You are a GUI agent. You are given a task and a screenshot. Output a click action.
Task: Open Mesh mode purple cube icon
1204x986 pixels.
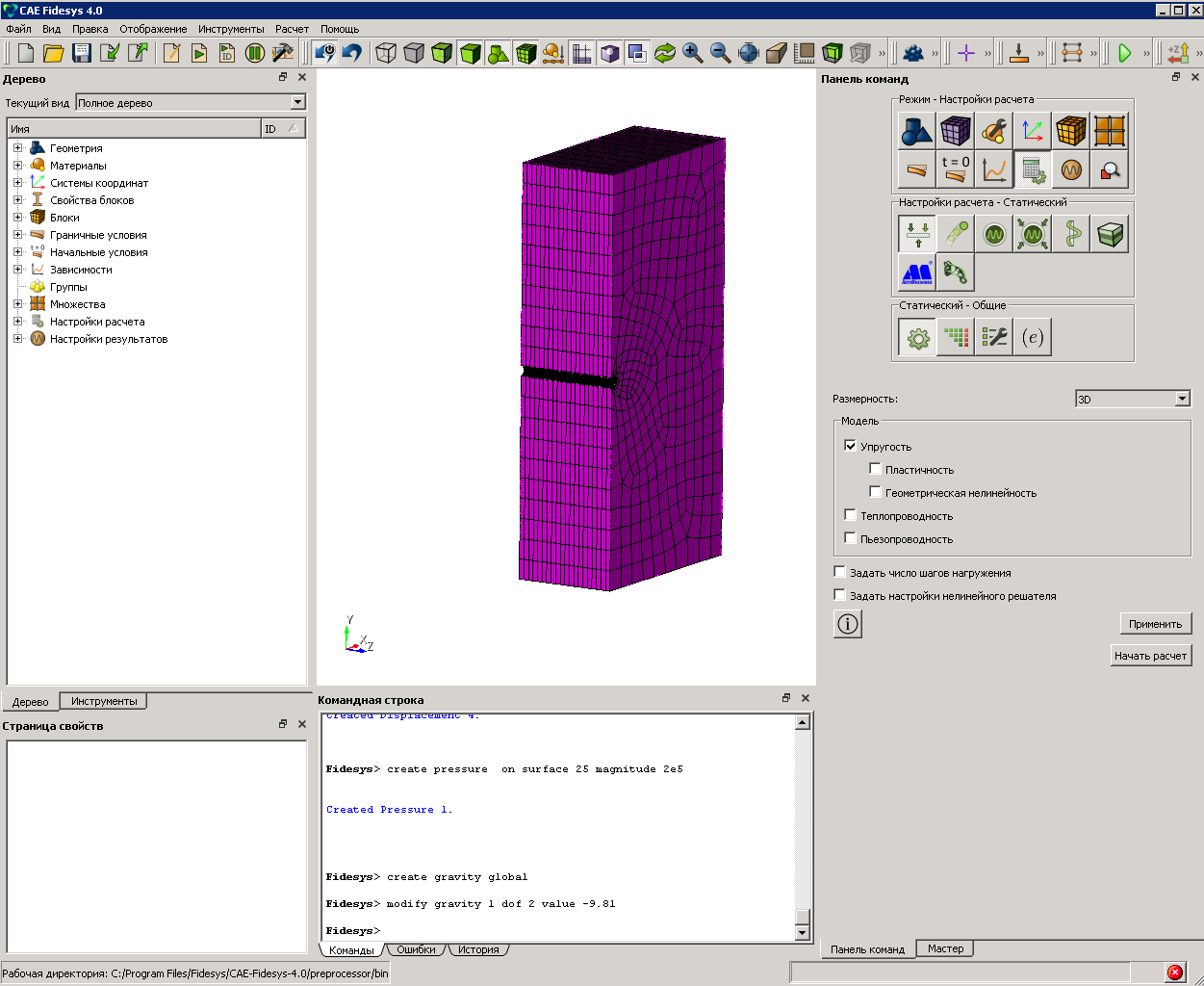click(x=955, y=131)
